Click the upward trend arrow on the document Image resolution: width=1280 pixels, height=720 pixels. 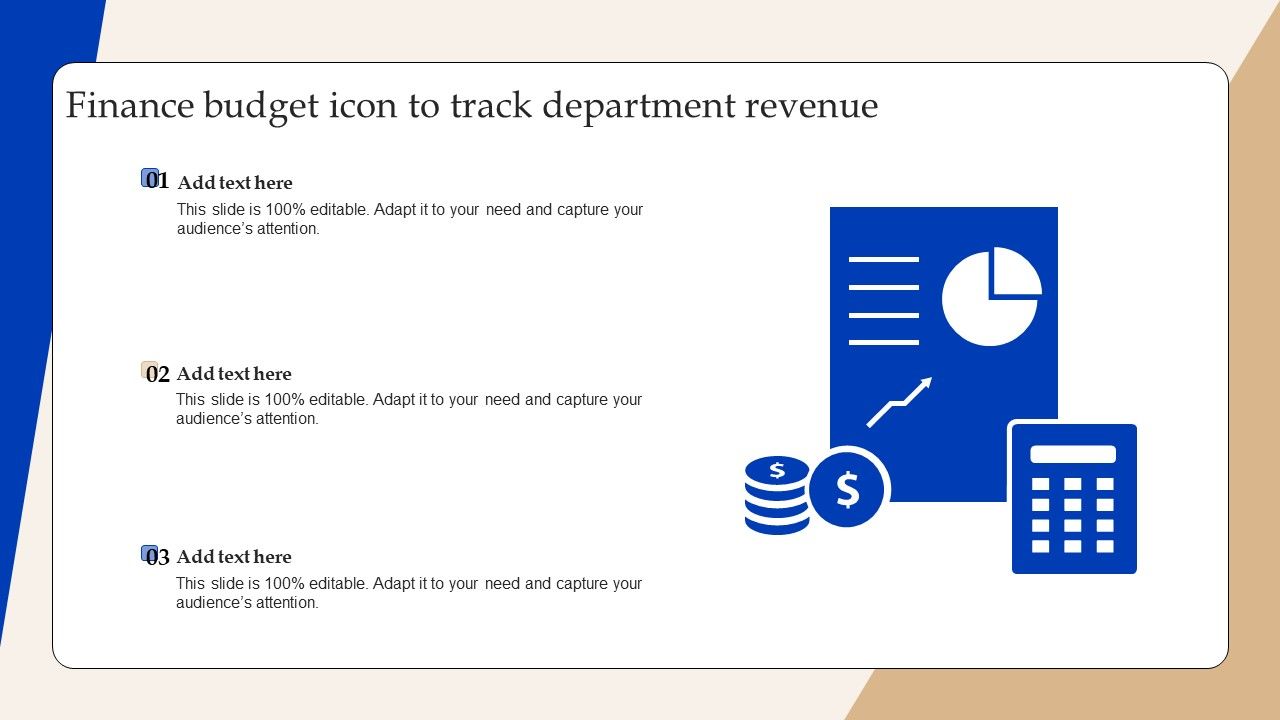click(x=899, y=402)
